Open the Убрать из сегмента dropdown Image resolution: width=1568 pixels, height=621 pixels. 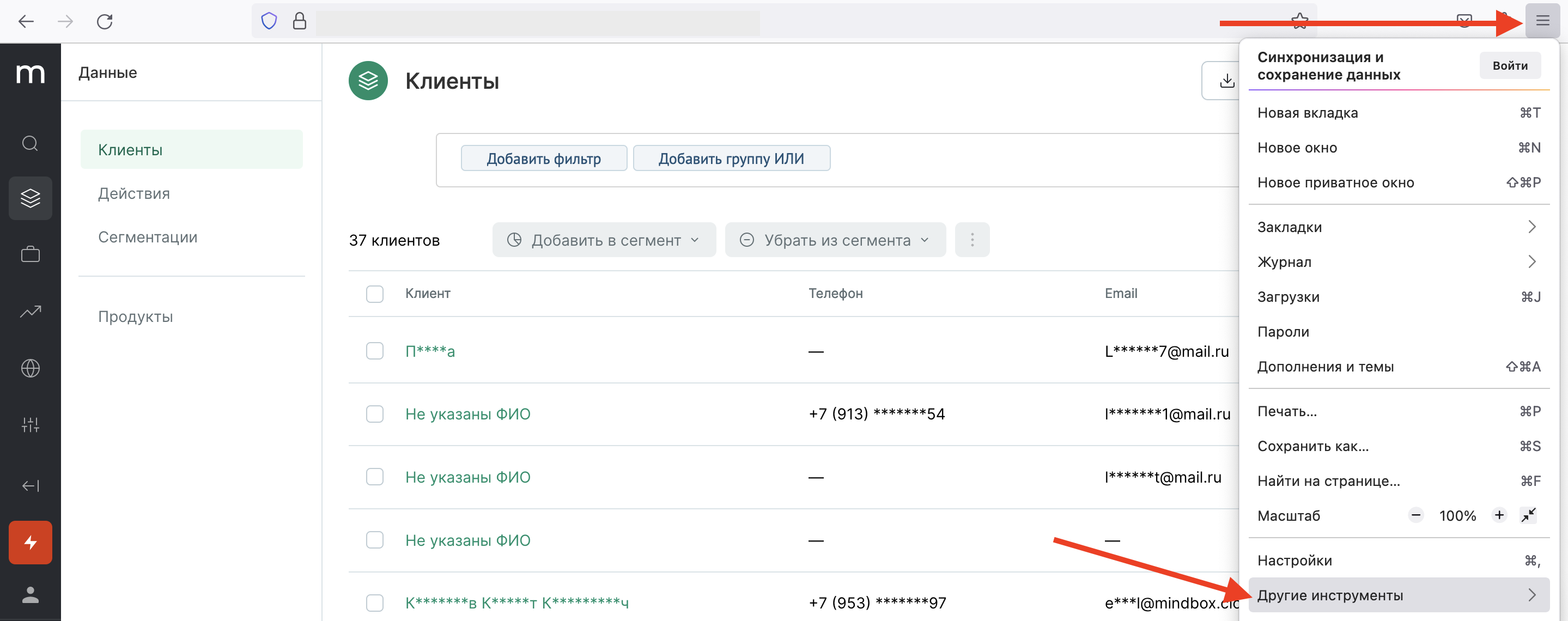835,240
